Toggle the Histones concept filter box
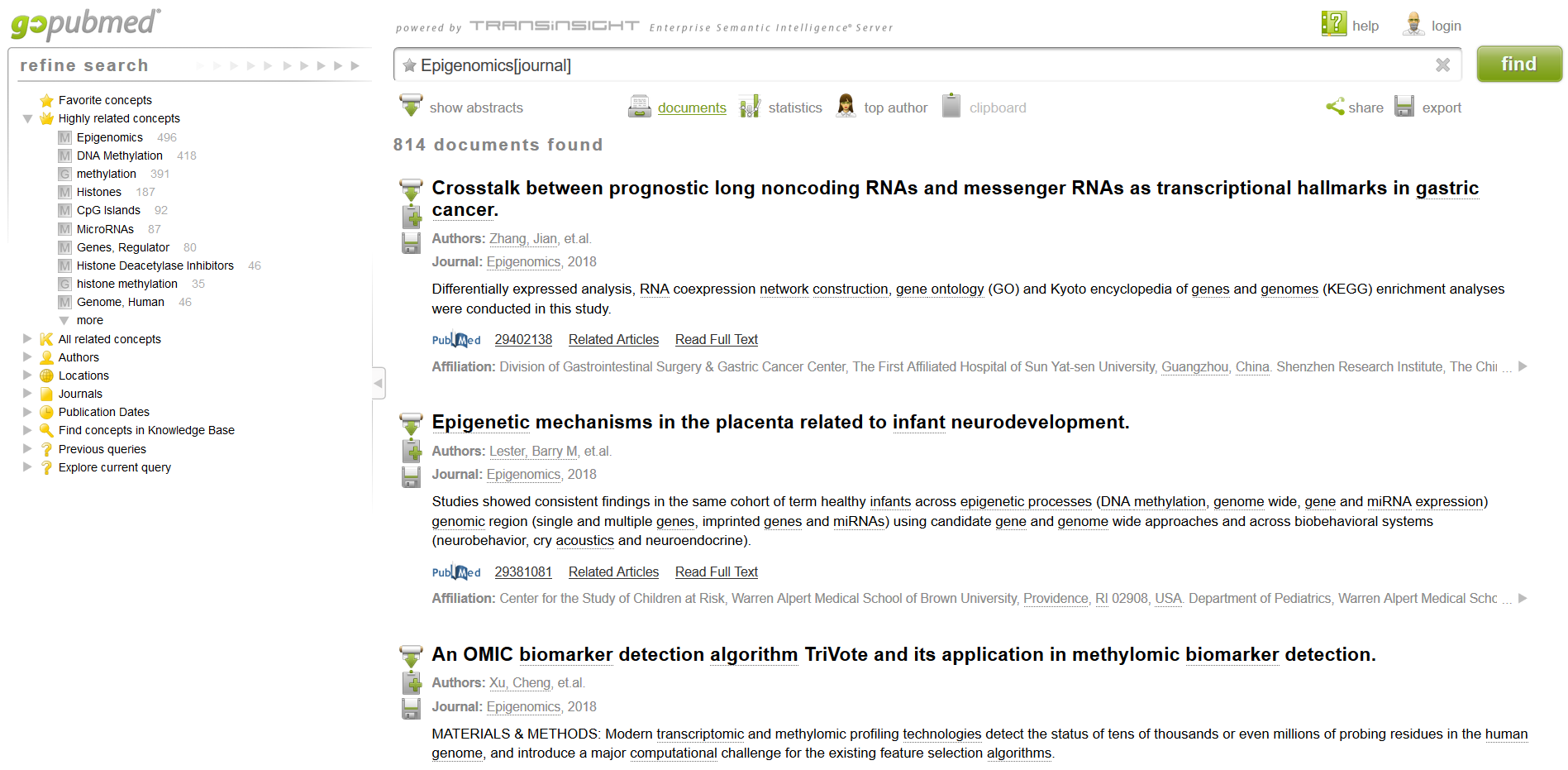Image resolution: width=1568 pixels, height=770 pixels. click(x=64, y=192)
